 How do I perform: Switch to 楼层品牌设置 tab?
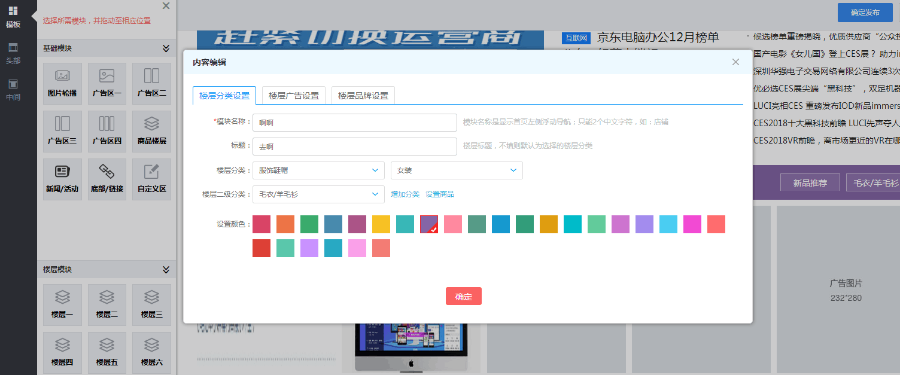(363, 96)
